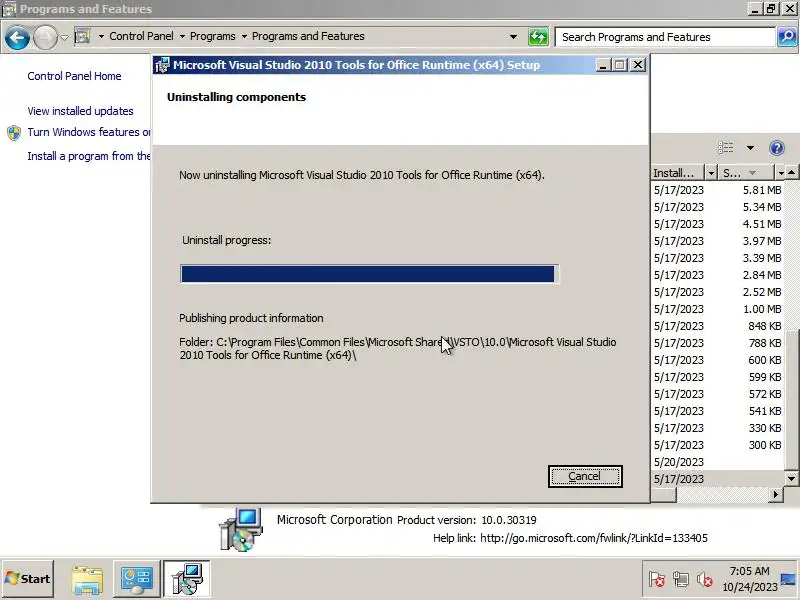Minimize the Visual Studio Tools Setup dialog

[x=603, y=65]
